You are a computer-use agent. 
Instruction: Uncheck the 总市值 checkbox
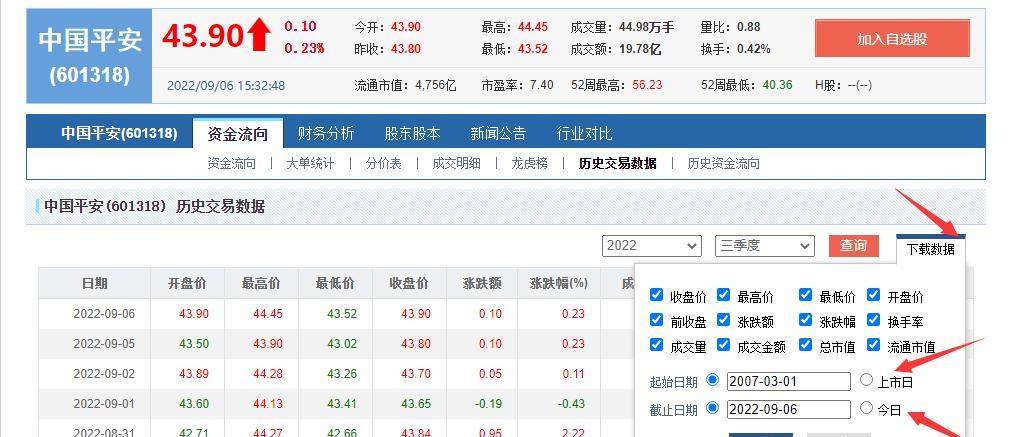(805, 345)
